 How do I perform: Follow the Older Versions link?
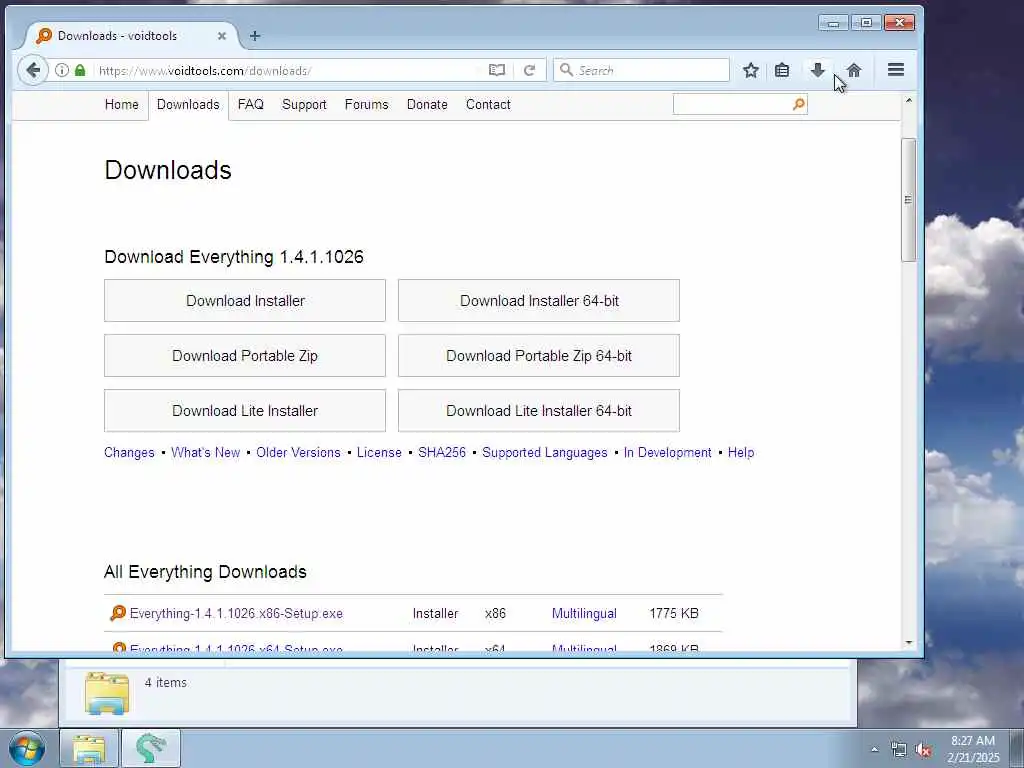(x=298, y=452)
